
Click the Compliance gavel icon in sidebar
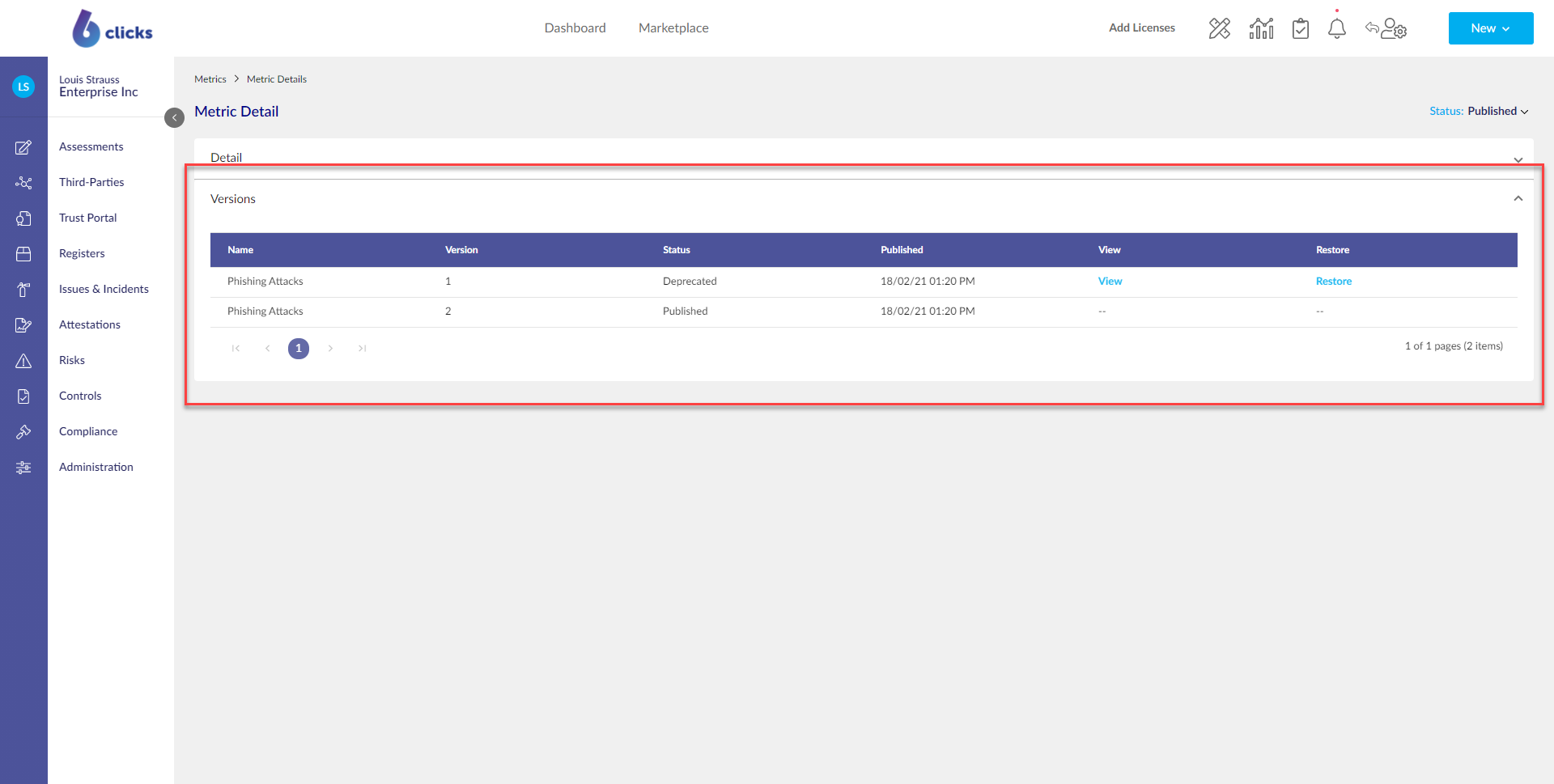[x=23, y=432]
